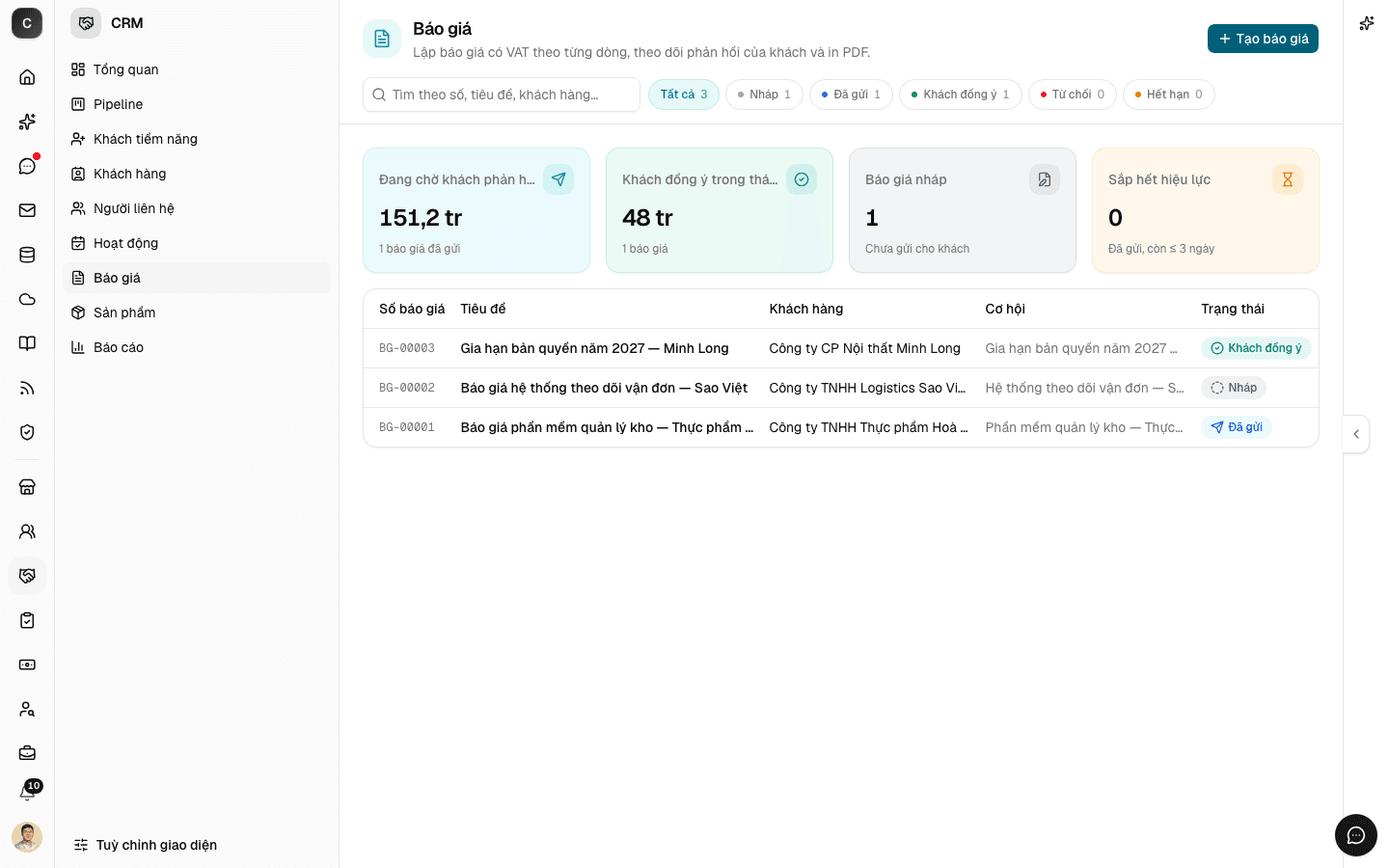The image size is (1389, 868).
Task: Open the mail envelope icon
Action: 27,210
